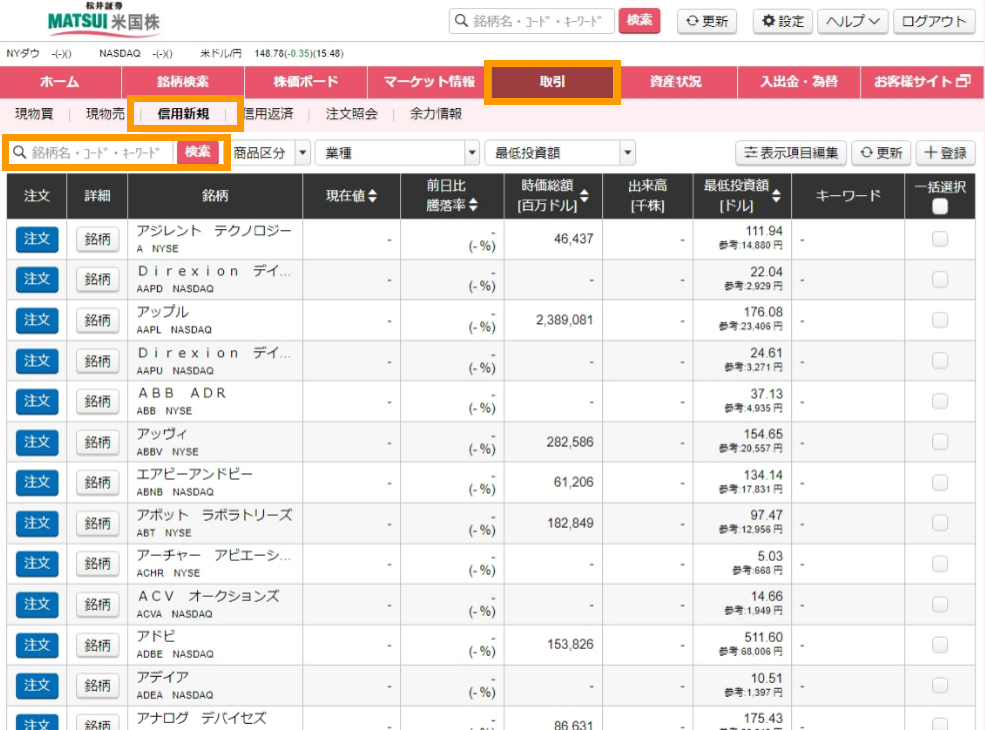The height and width of the screenshot is (730, 985).
Task: Switch to 信用新規 sub-tab
Action: pos(183,114)
